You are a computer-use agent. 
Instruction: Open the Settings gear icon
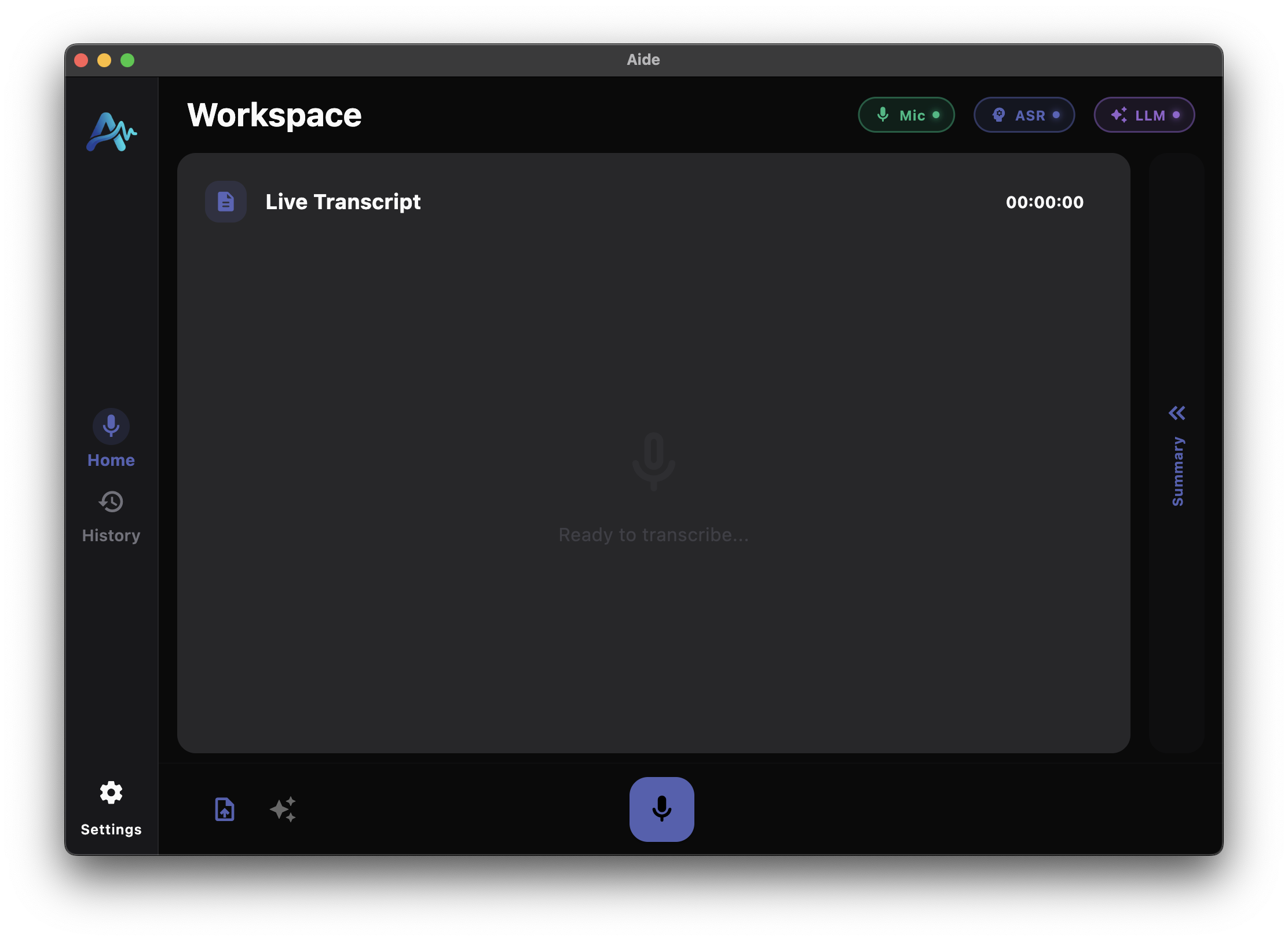[x=111, y=793]
